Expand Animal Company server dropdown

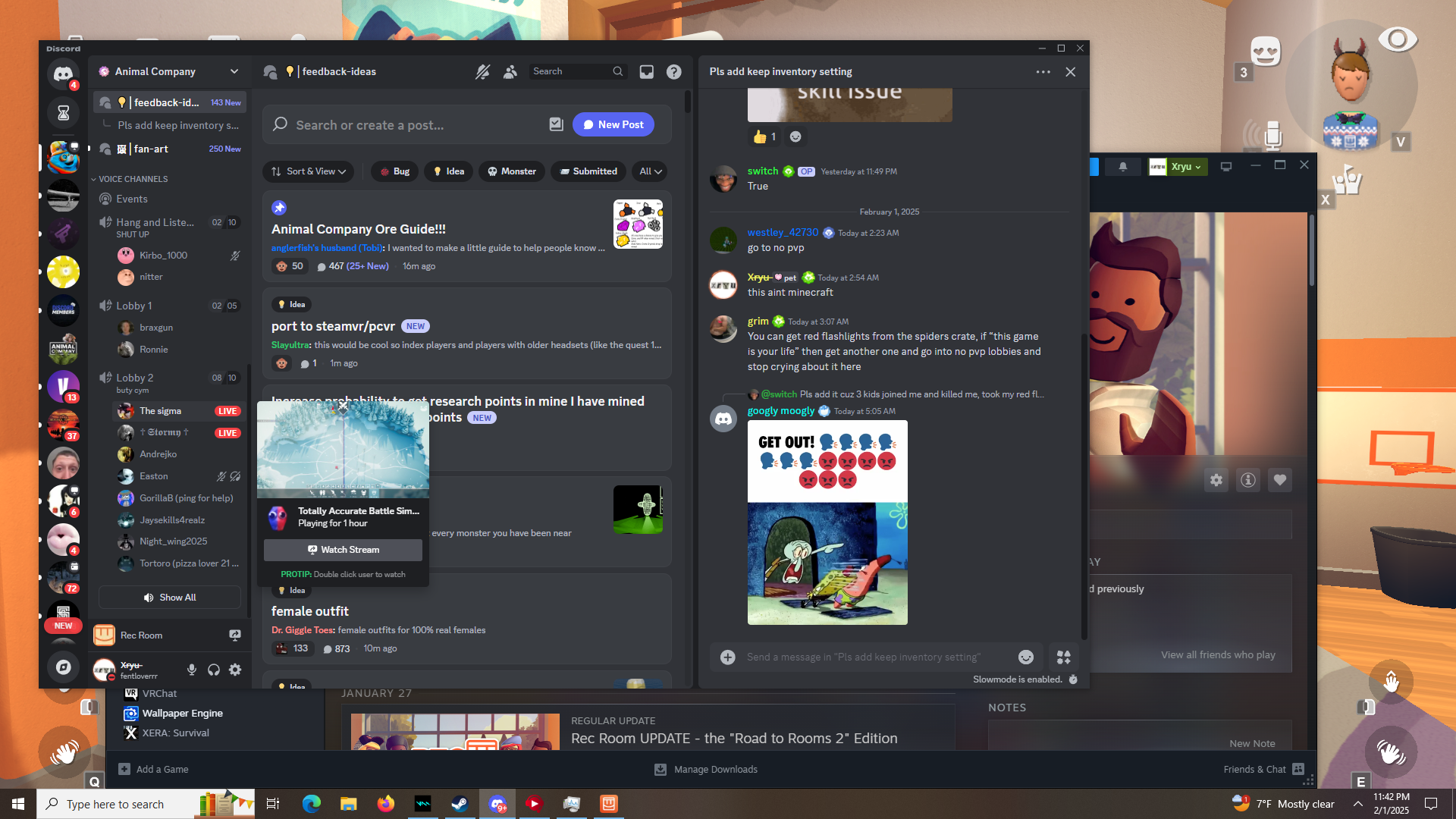234,71
